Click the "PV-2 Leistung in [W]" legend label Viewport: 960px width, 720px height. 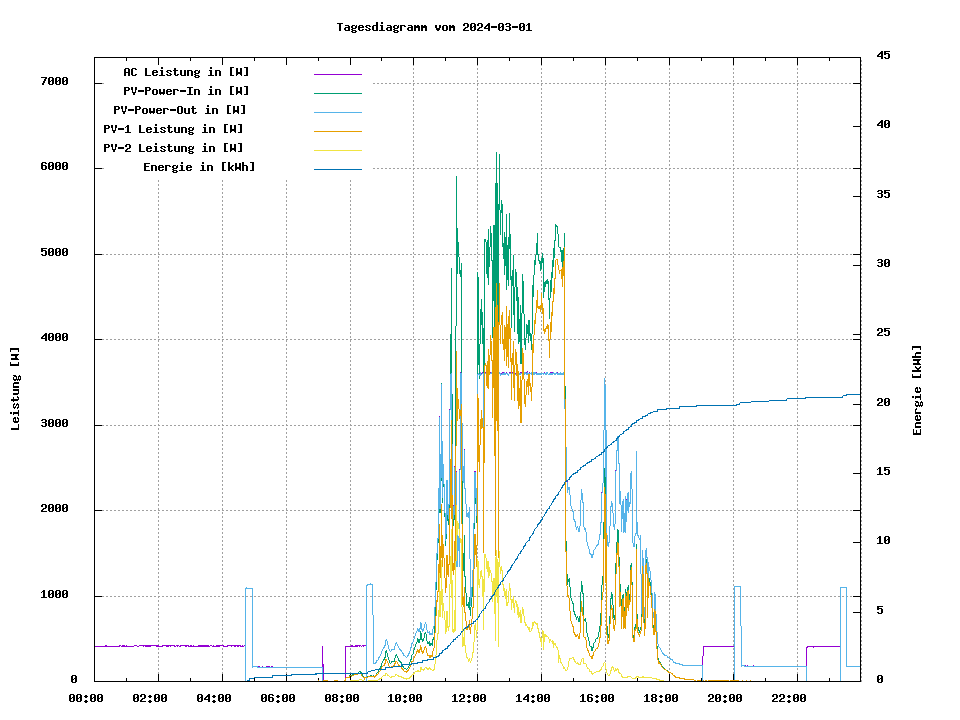coord(172,148)
